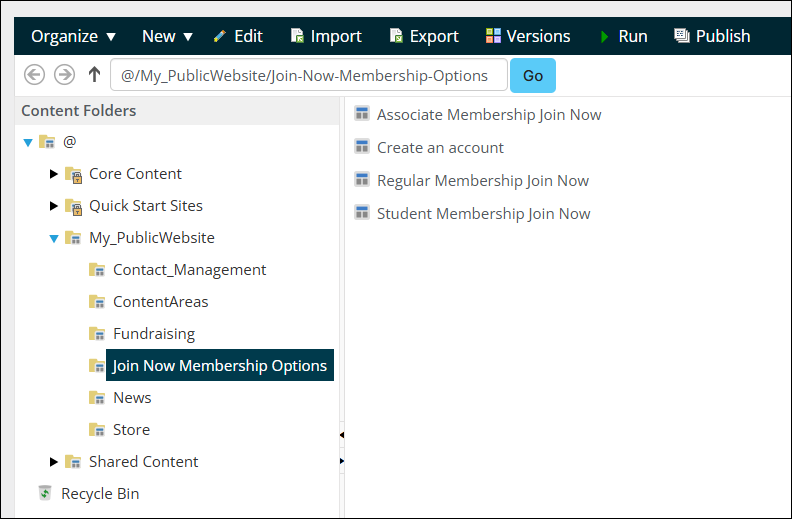Collapse the root @ folder

28,142
